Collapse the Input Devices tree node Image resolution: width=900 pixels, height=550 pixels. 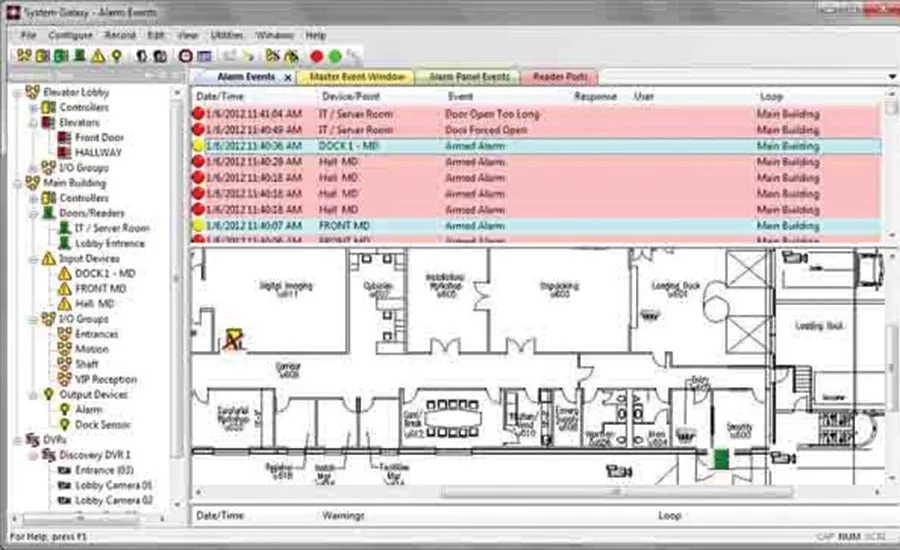[x=33, y=259]
